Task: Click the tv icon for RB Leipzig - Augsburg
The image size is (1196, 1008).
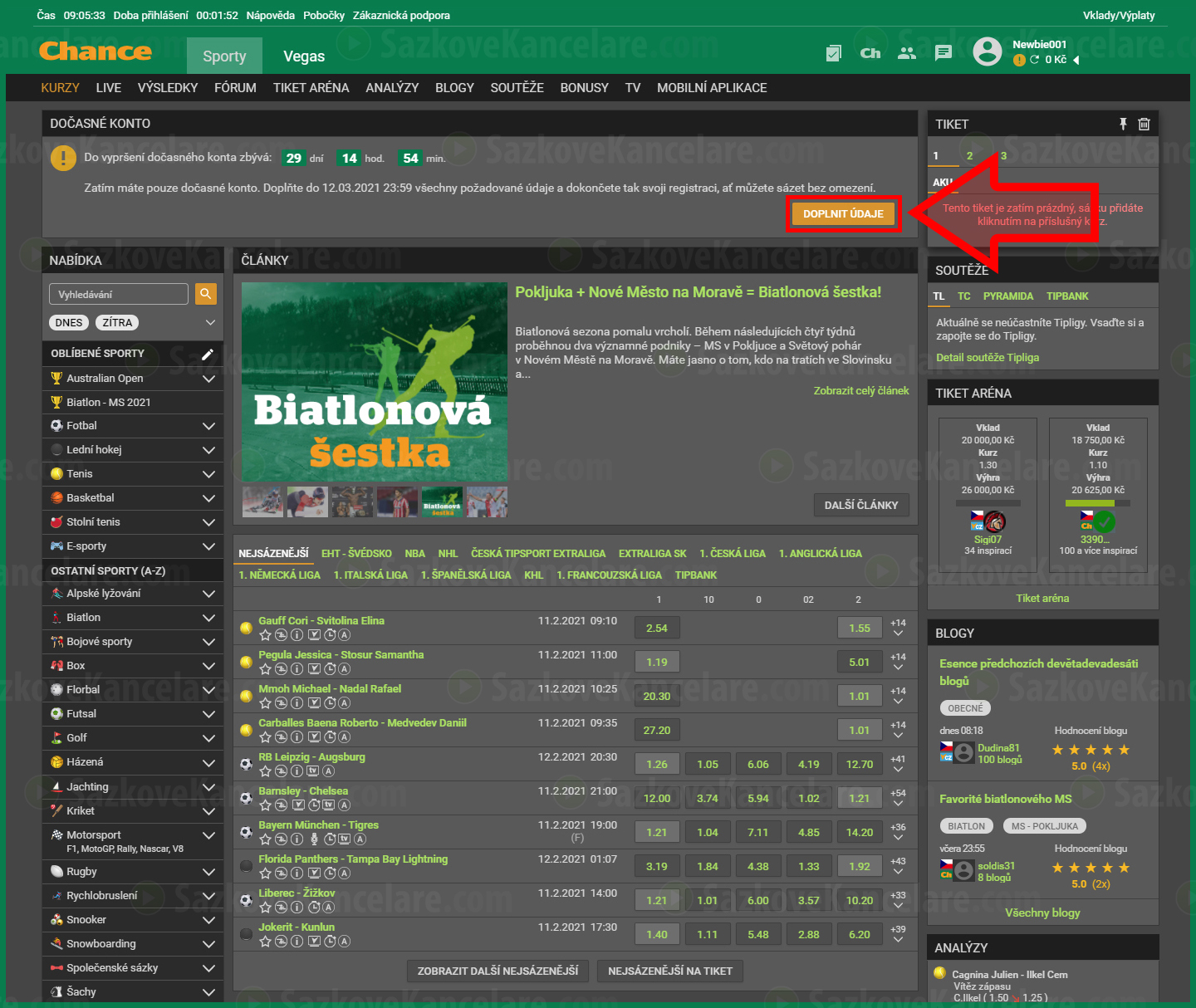Action: tap(313, 771)
